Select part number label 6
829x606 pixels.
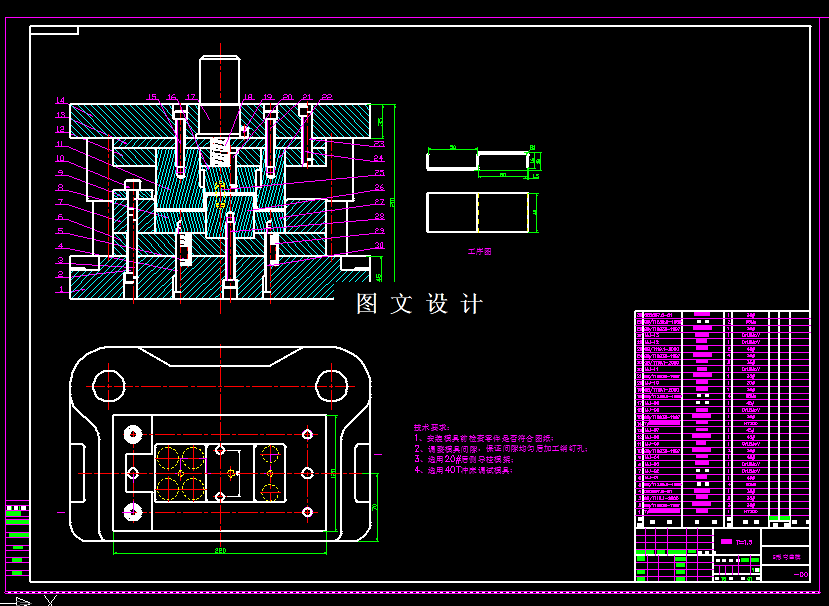click(61, 217)
